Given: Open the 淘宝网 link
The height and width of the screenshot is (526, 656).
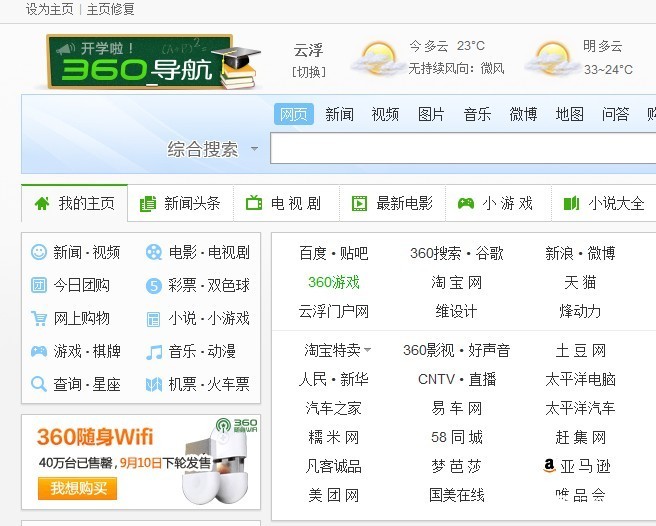Looking at the screenshot, I should [x=456, y=282].
